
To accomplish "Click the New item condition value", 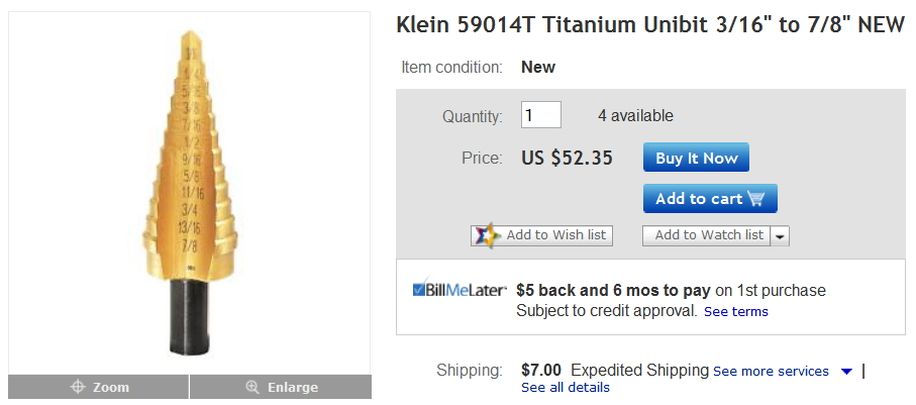I will 538,67.
